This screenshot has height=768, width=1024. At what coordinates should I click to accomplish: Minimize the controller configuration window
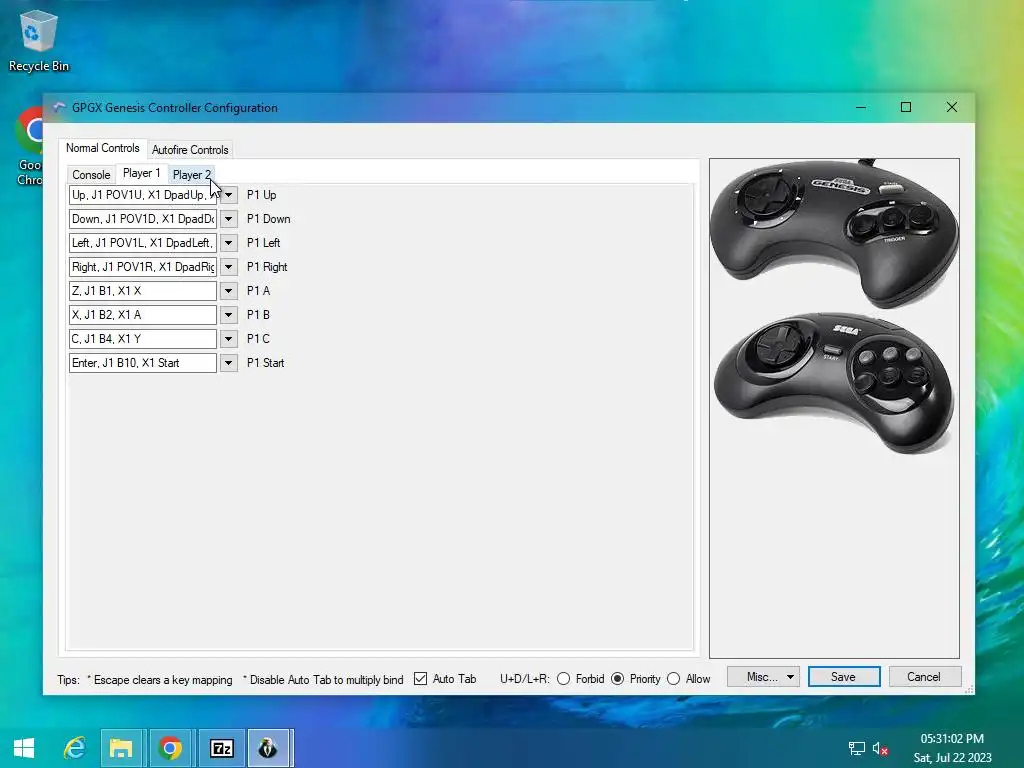pos(861,107)
